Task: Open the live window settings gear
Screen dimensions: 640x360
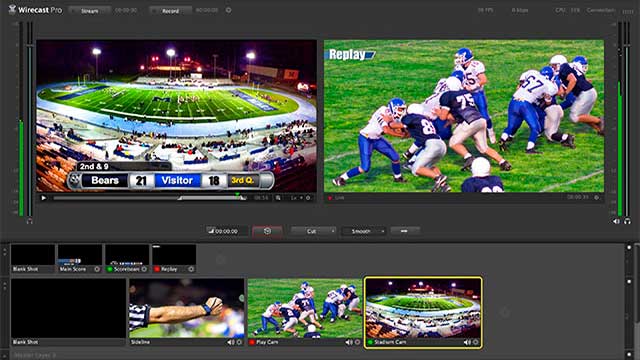Action: tap(597, 198)
